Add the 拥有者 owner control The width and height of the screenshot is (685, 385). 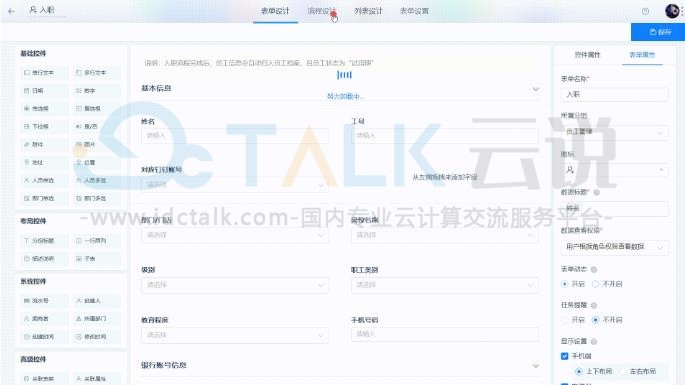(x=44, y=319)
